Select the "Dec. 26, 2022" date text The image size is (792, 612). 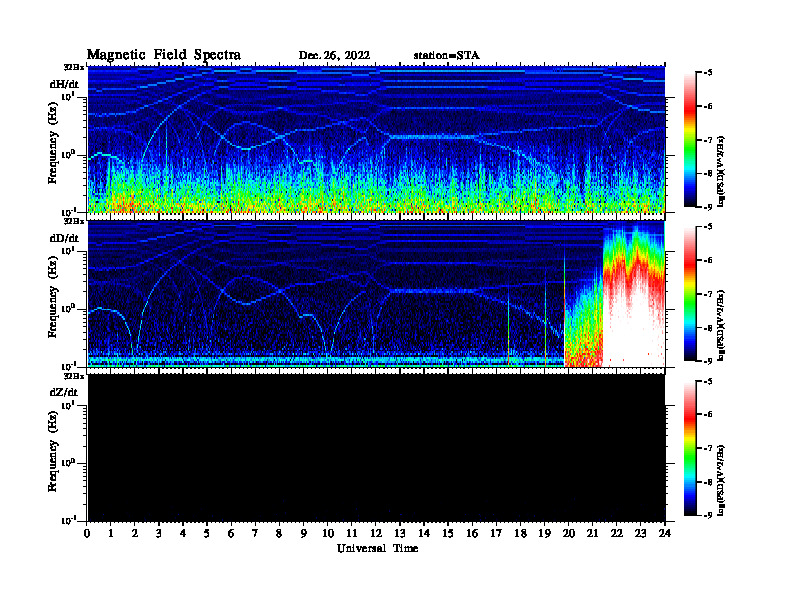[x=334, y=56]
